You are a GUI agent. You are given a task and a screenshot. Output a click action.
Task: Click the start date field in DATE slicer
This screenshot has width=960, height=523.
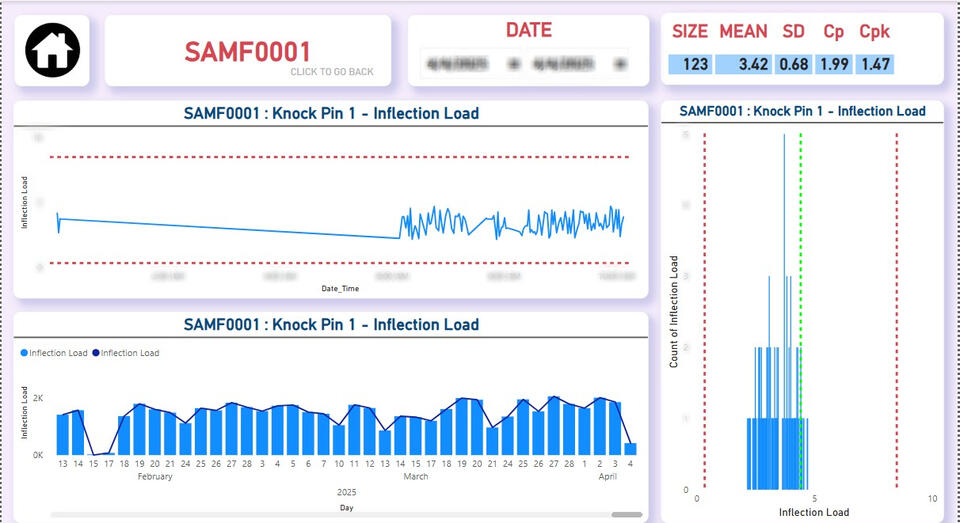[456, 64]
